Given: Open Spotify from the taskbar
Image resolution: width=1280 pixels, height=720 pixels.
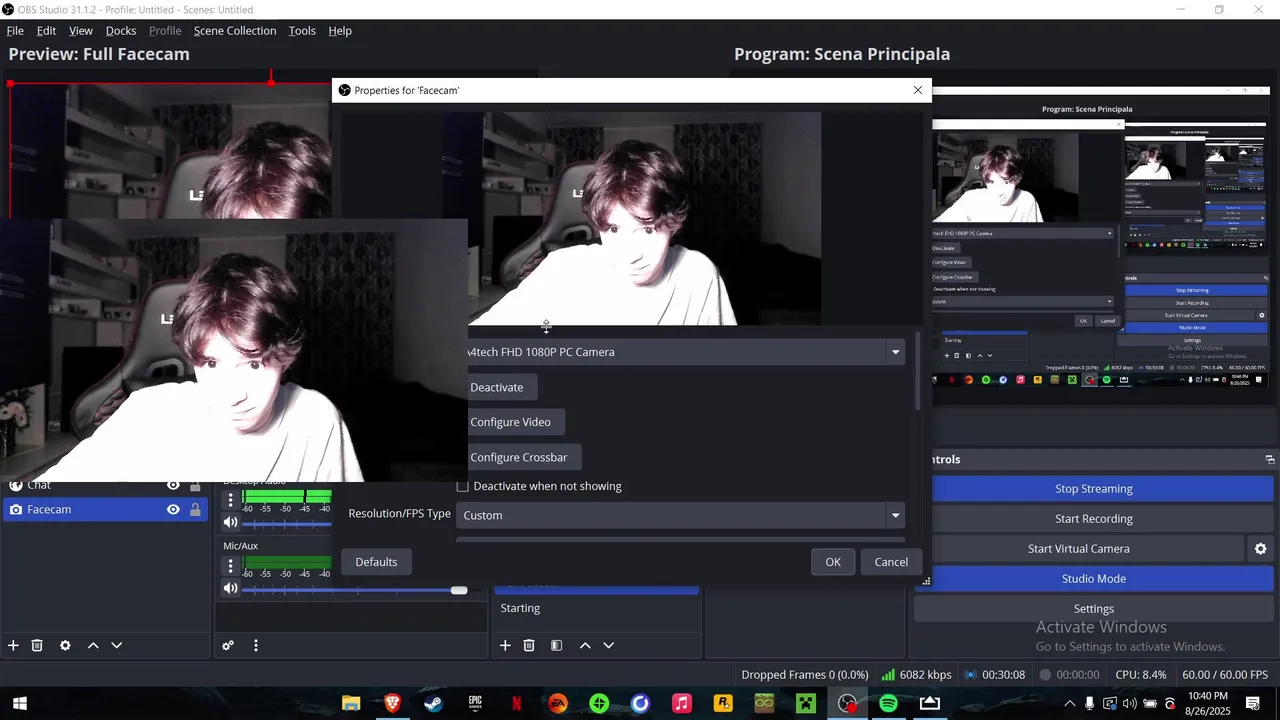Looking at the screenshot, I should (888, 703).
